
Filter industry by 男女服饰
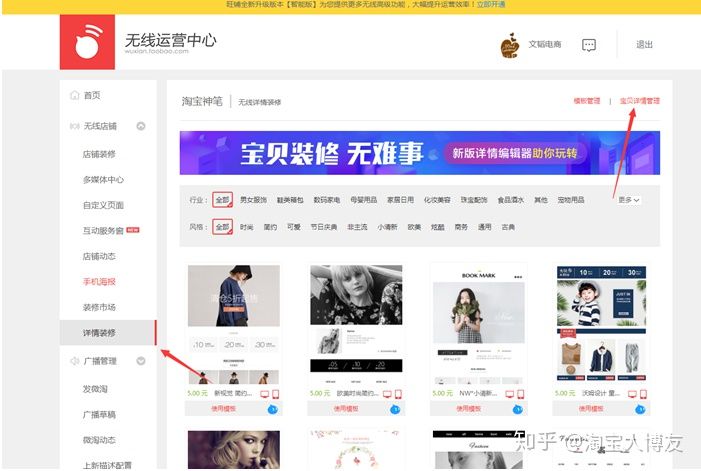click(x=253, y=200)
